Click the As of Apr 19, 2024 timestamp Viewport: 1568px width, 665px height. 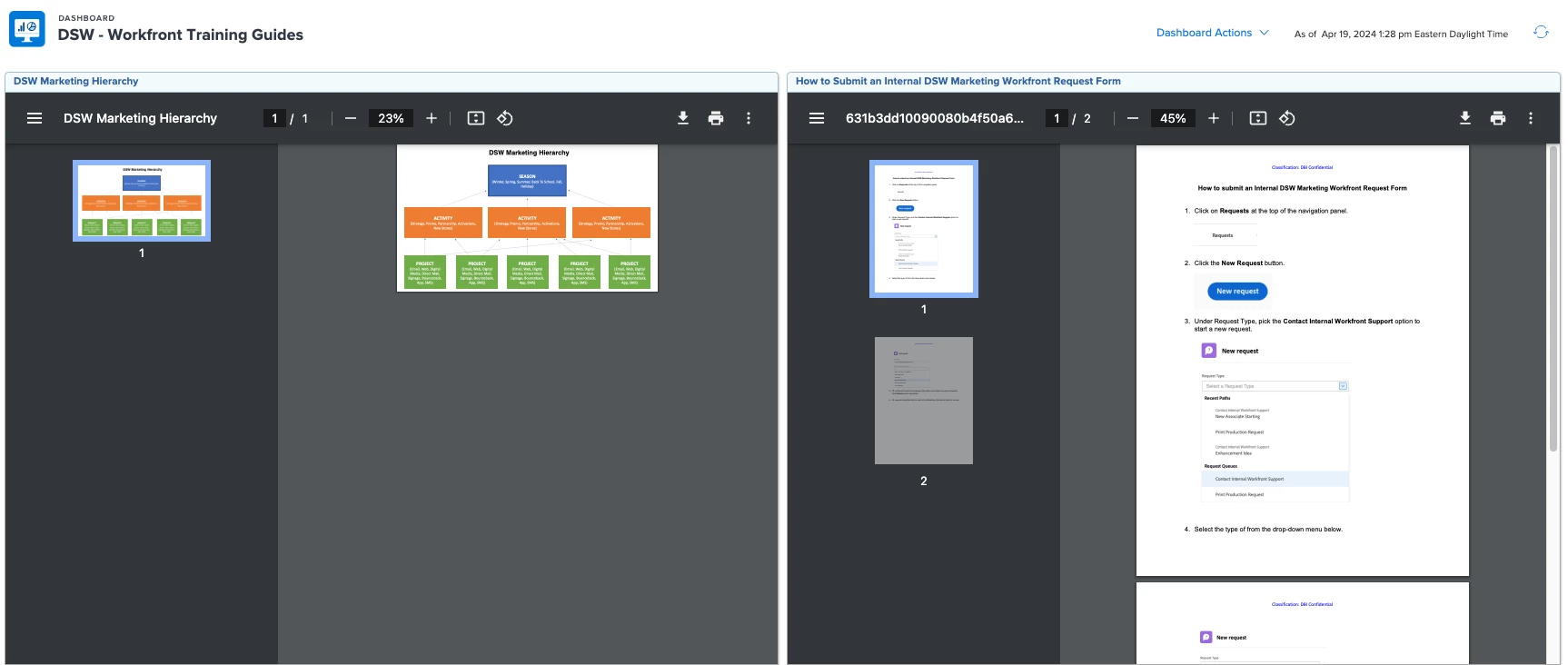1401,34
